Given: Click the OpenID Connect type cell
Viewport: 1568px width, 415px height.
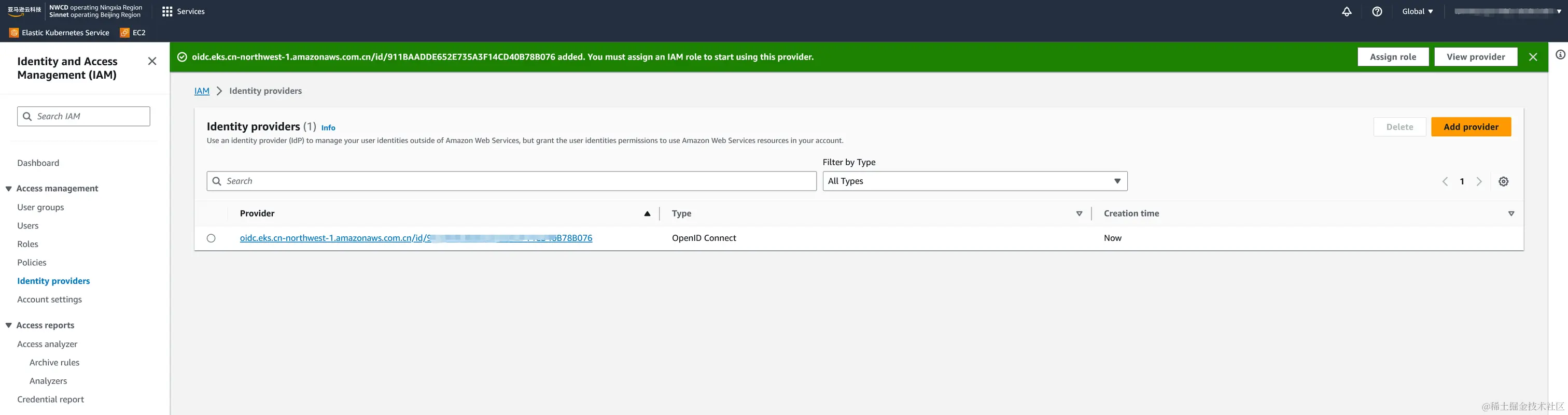Looking at the screenshot, I should tap(704, 238).
